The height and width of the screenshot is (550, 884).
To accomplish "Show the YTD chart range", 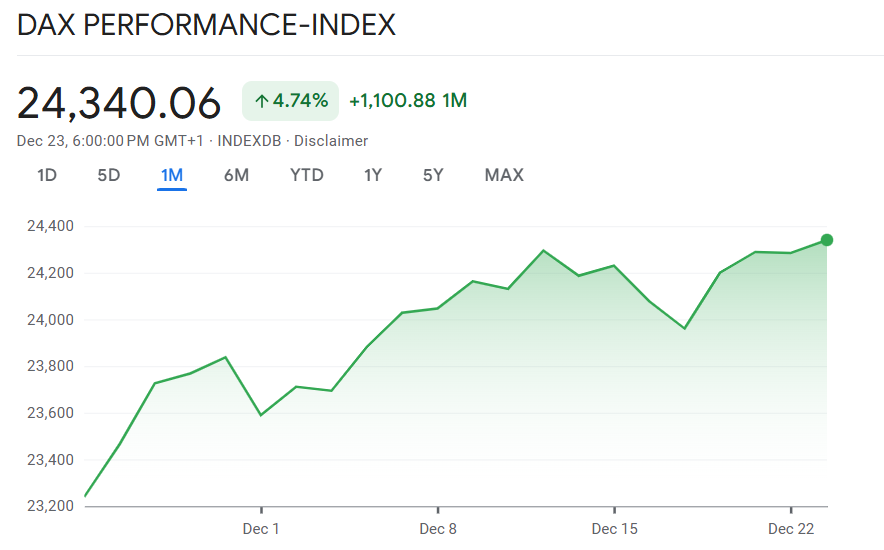I will pos(307,175).
